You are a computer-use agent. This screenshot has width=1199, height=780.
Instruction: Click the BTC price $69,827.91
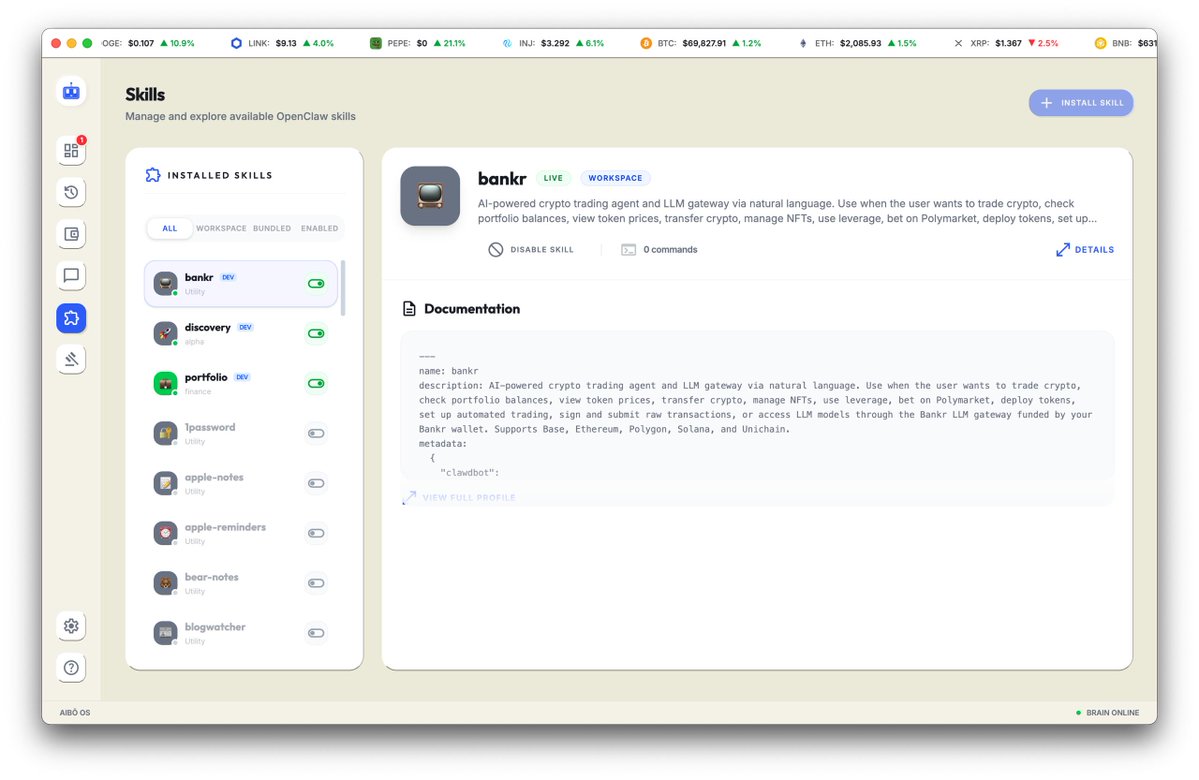703,44
